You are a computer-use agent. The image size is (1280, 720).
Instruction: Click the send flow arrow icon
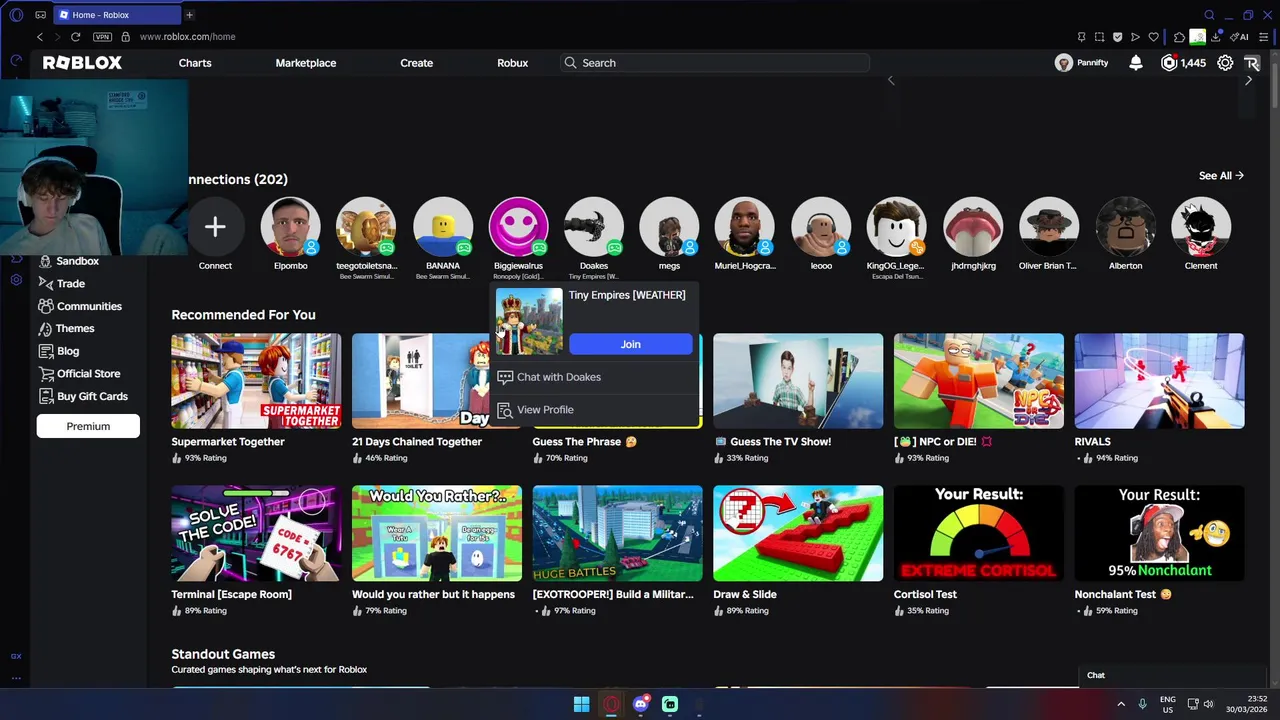pos(1135,37)
